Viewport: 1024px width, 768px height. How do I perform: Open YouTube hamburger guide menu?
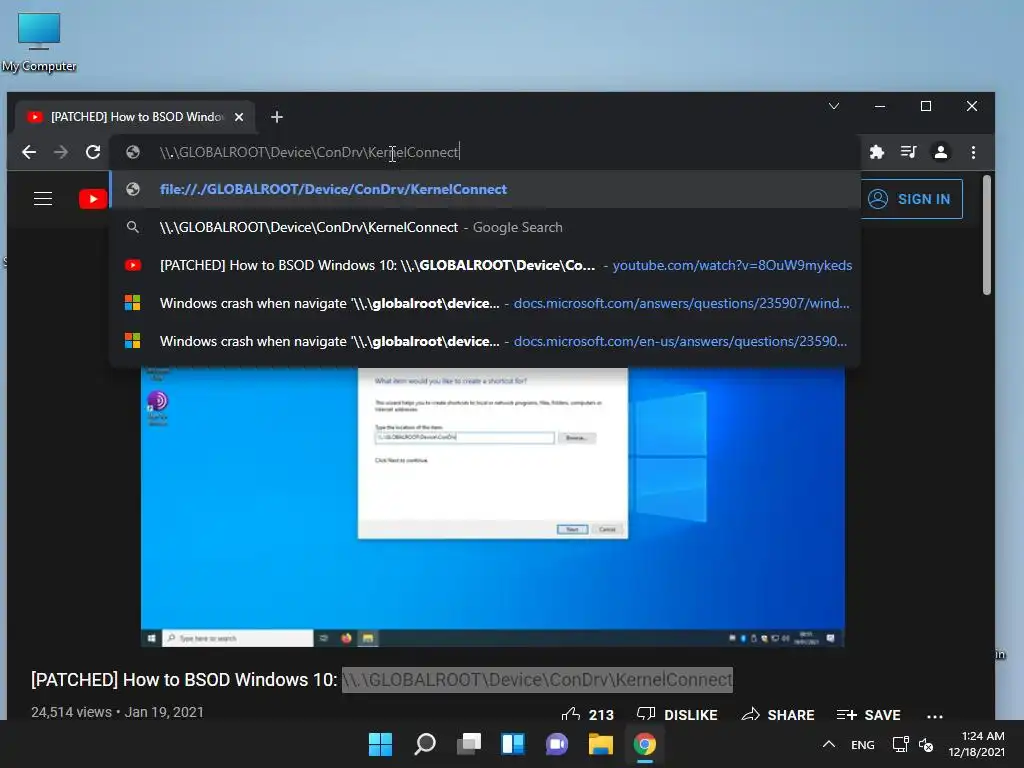(x=43, y=199)
